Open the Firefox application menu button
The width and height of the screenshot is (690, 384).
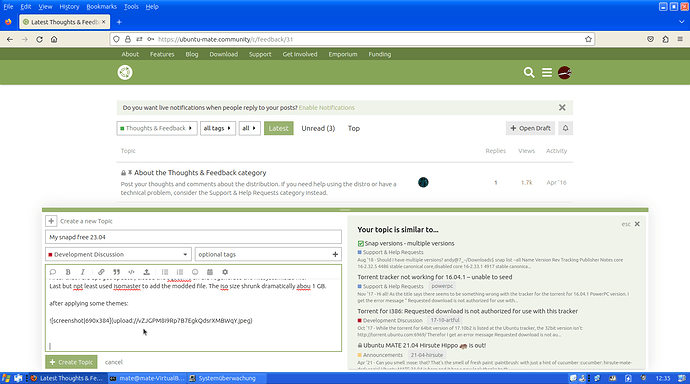tap(680, 39)
